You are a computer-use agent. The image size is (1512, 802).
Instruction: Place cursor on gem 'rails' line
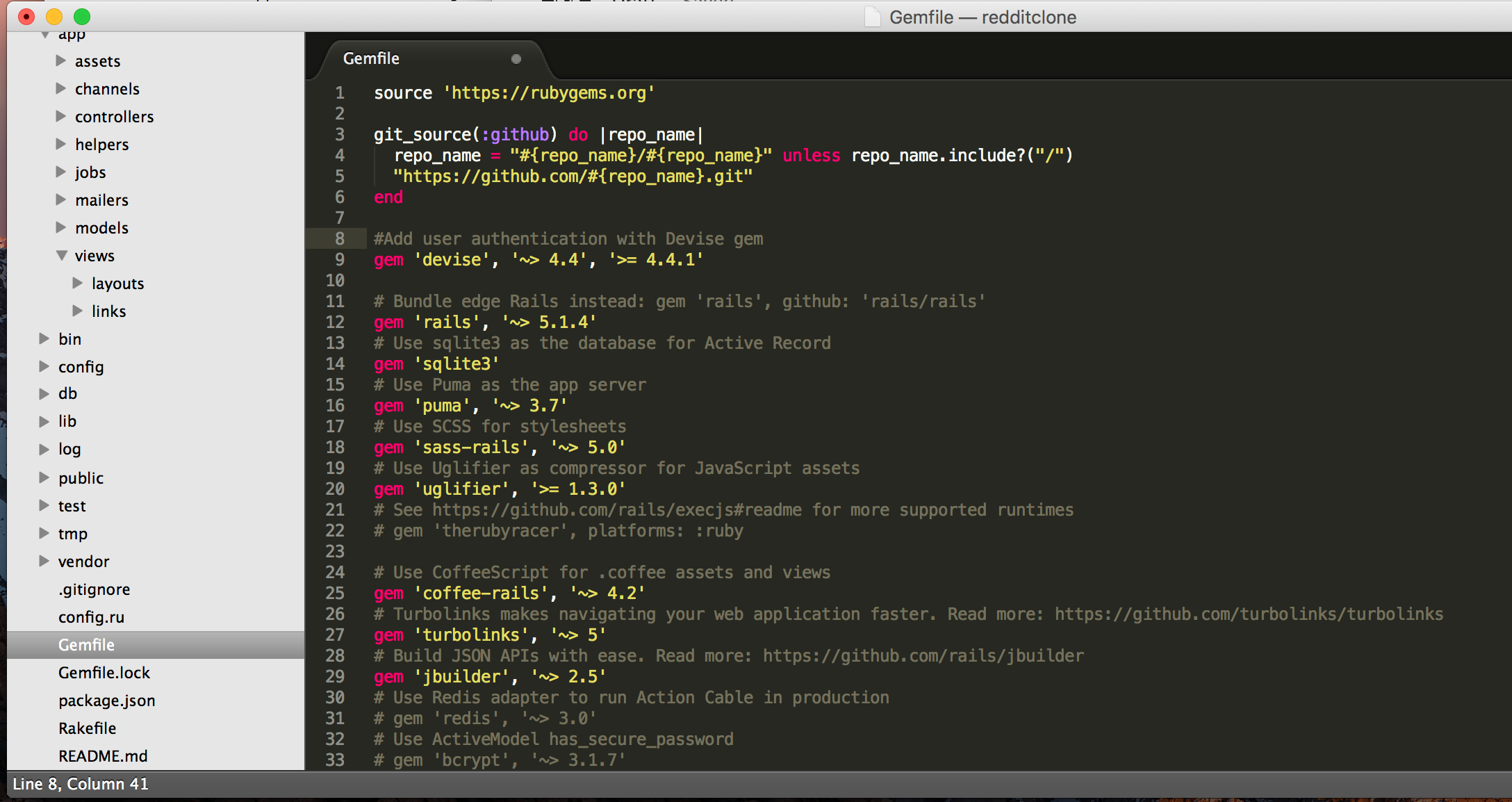click(x=485, y=322)
